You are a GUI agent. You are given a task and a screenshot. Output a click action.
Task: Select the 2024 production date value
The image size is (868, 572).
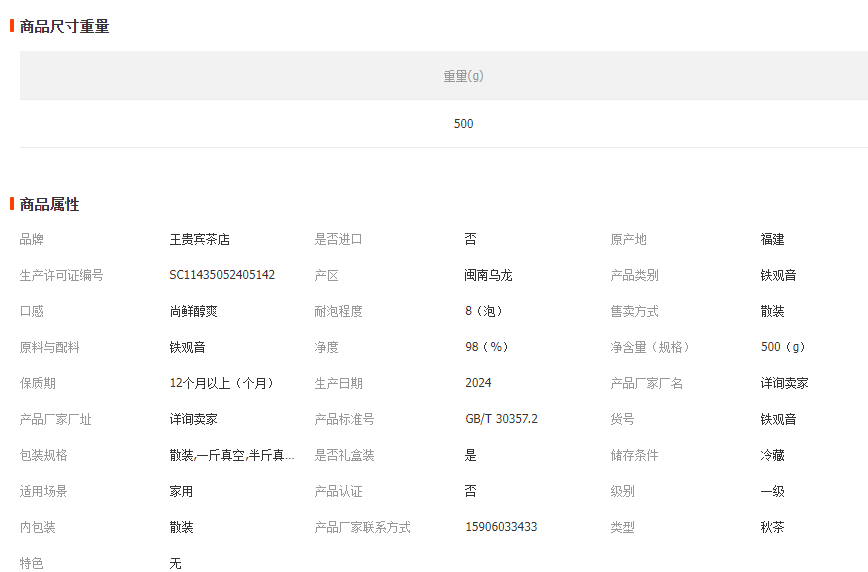(x=478, y=383)
